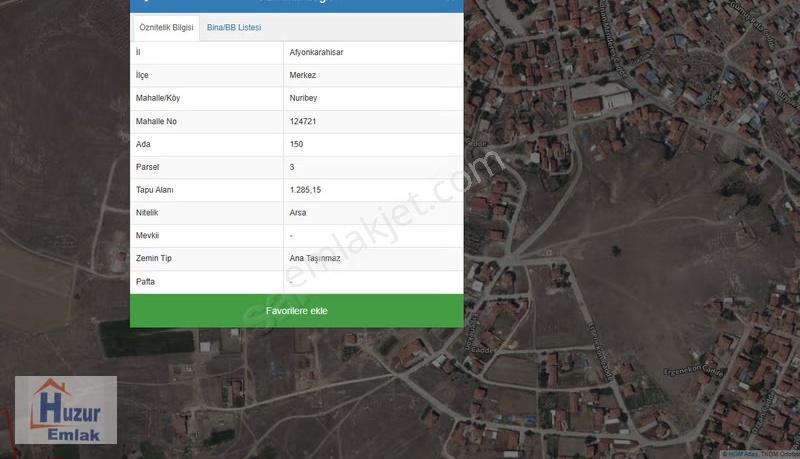
Task: Select the Merkez district value
Action: [303, 75]
